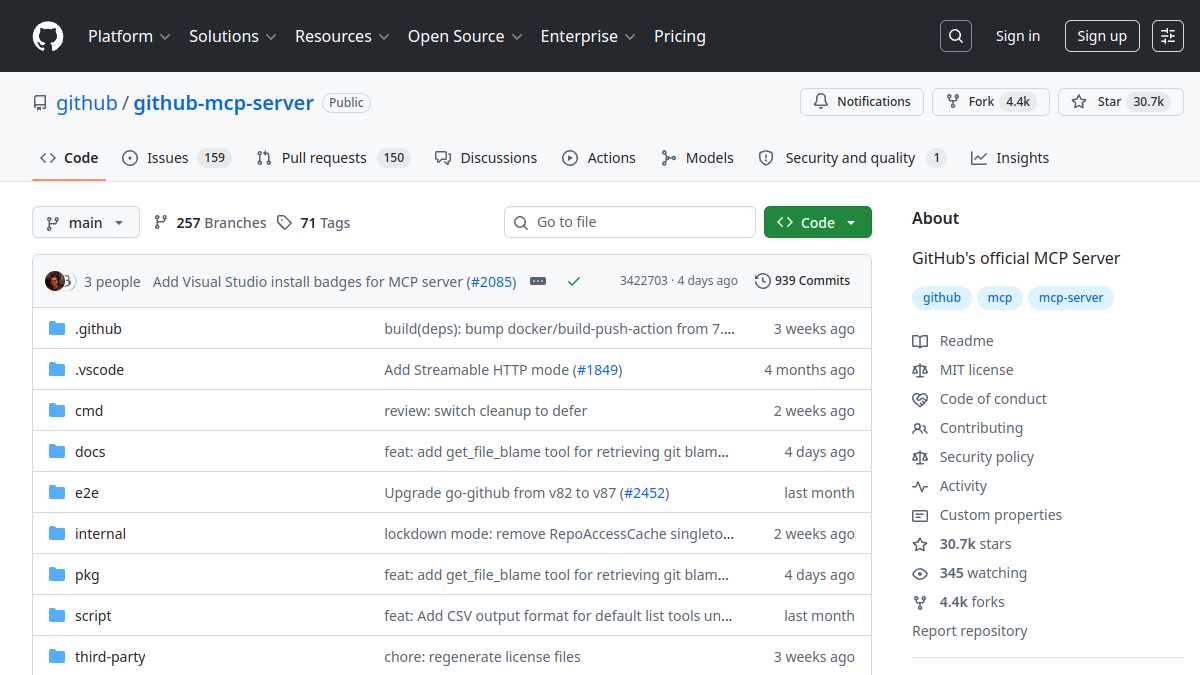Viewport: 1200px width, 675px height.
Task: Switch to the Discussions tab
Action: tap(486, 158)
